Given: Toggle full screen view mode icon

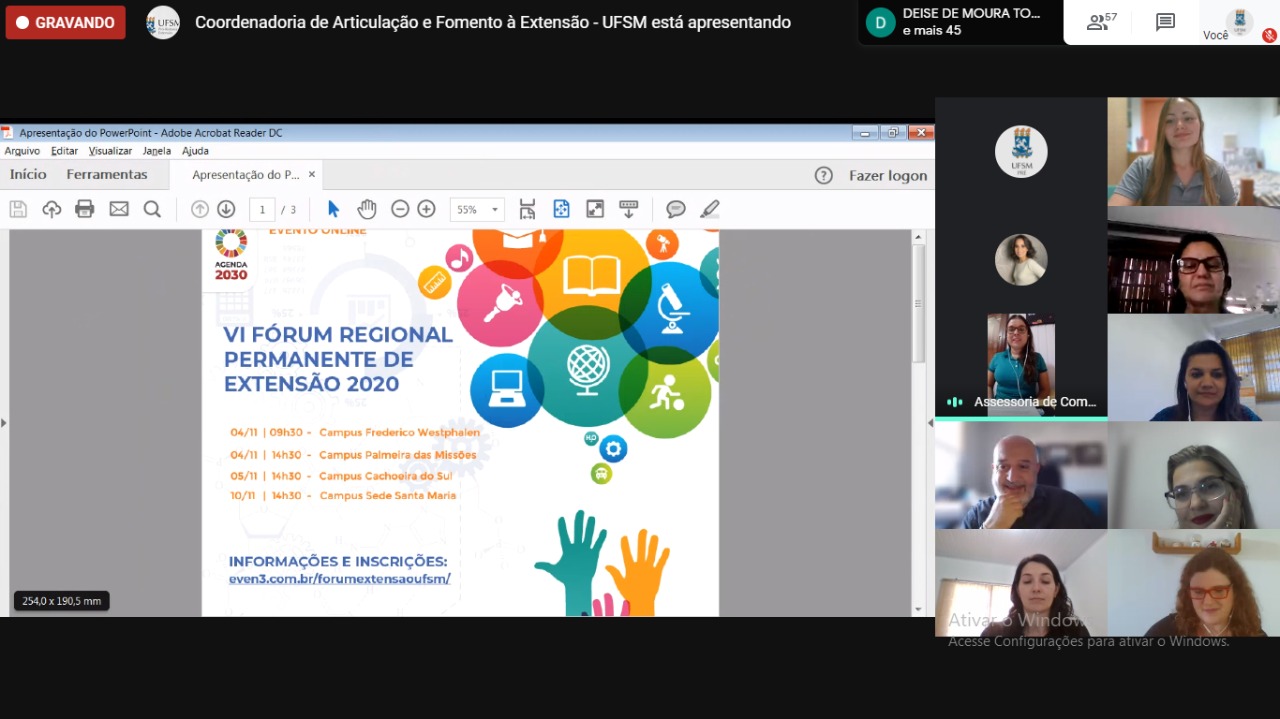Looking at the screenshot, I should tap(595, 209).
